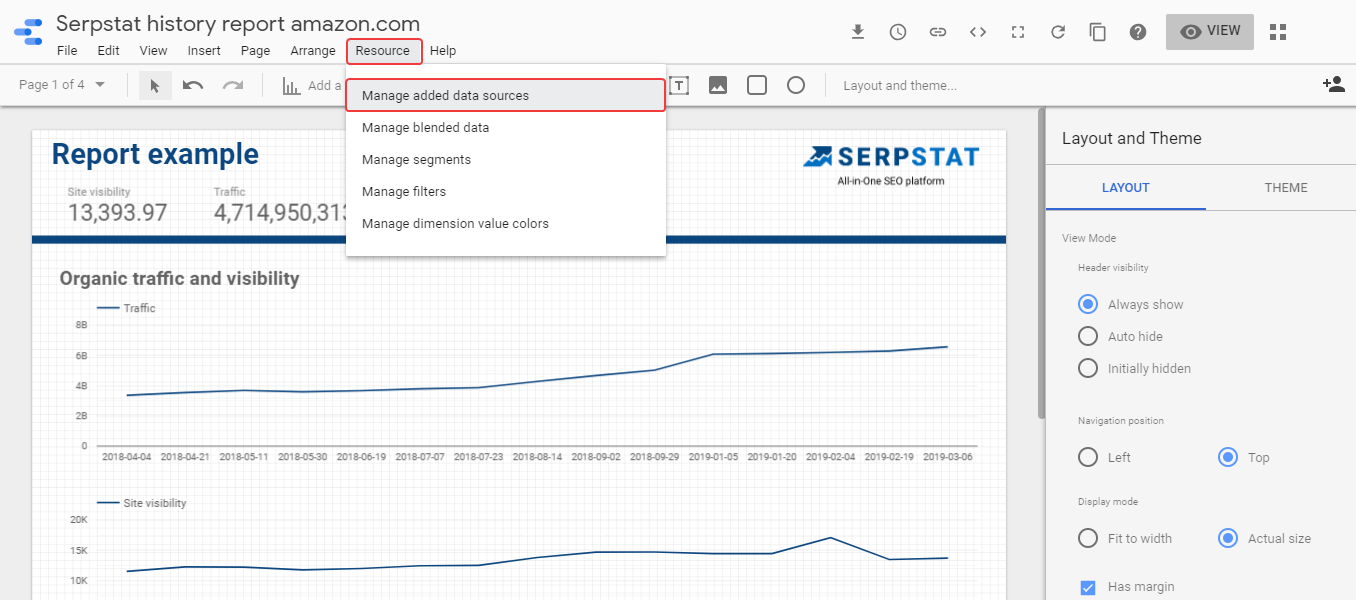The width and height of the screenshot is (1356, 600).
Task: Select Always show header visibility
Action: pyautogui.click(x=1088, y=304)
